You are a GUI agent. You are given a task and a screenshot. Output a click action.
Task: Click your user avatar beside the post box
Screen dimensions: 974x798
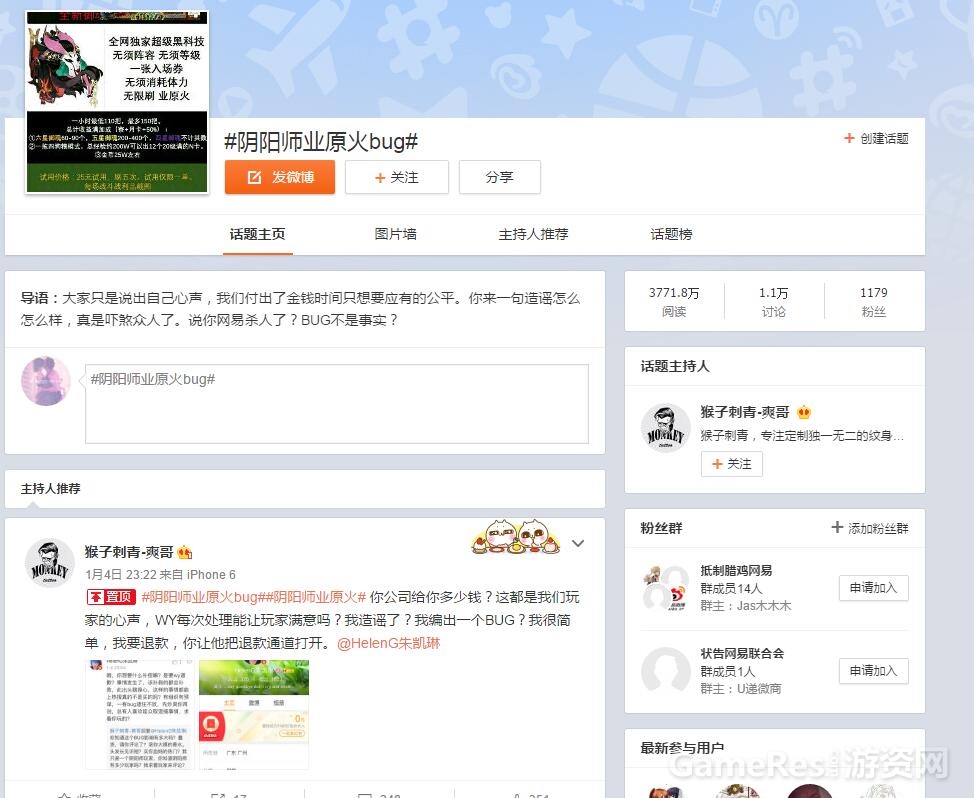tap(46, 381)
